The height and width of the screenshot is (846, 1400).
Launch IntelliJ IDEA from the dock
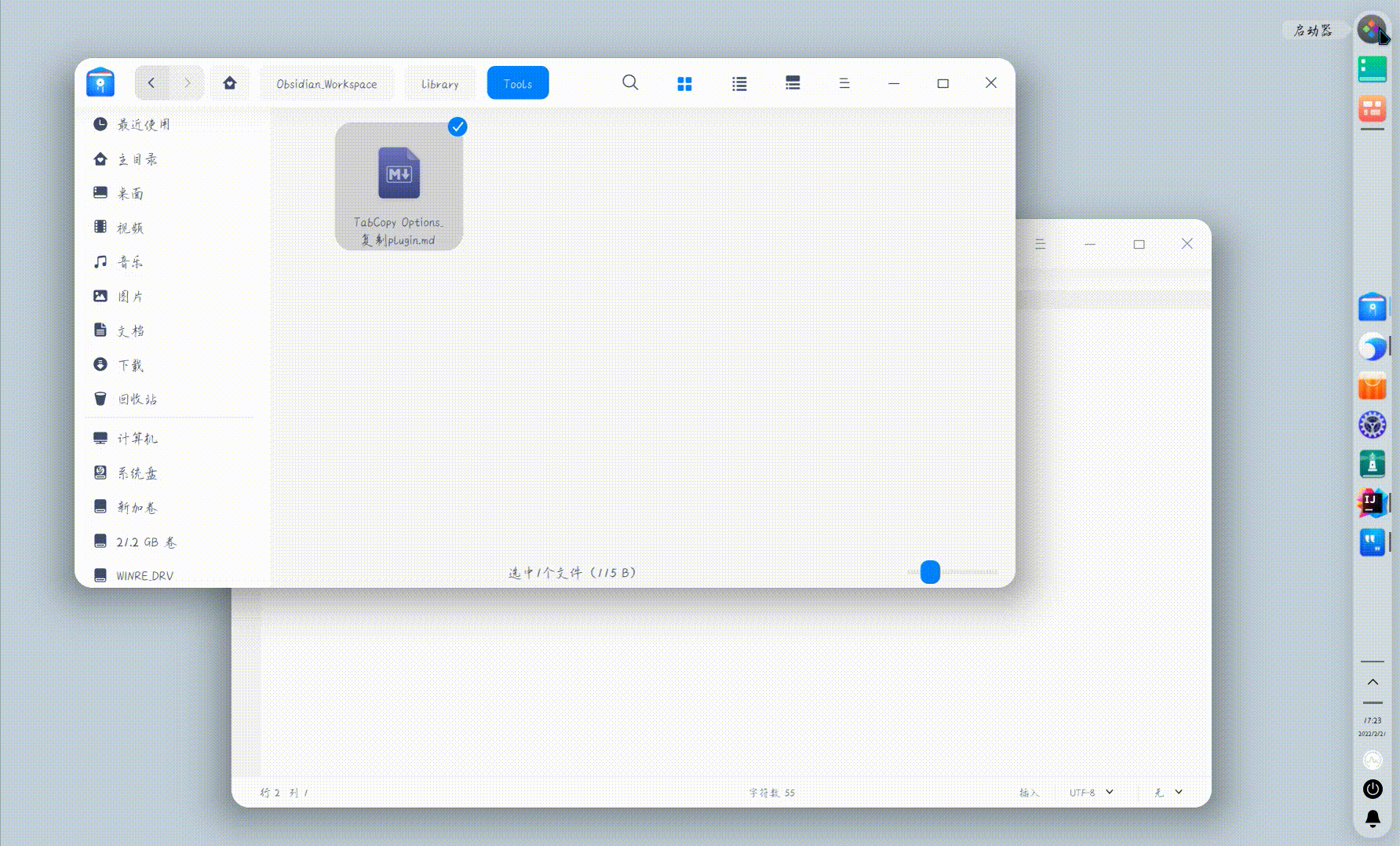[x=1372, y=503]
